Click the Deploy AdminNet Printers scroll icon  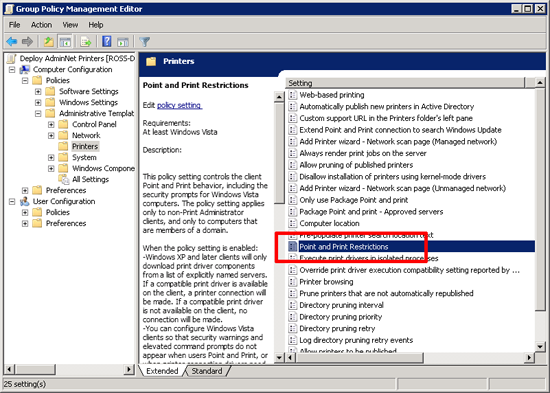click(12, 59)
